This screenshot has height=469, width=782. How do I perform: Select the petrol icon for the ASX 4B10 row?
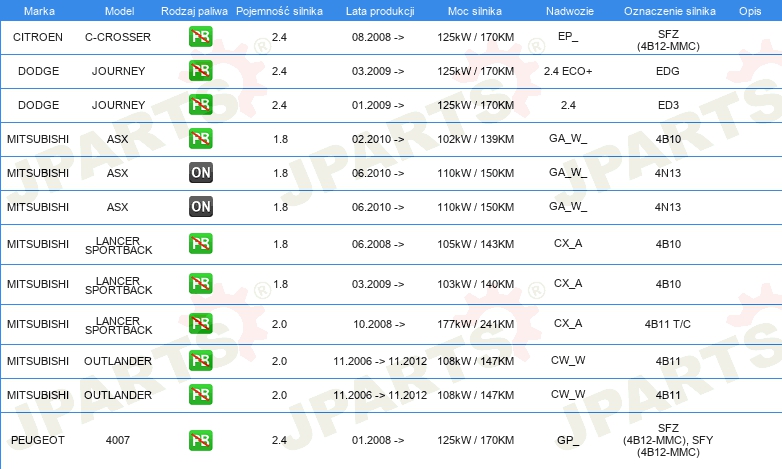pyautogui.click(x=200, y=138)
